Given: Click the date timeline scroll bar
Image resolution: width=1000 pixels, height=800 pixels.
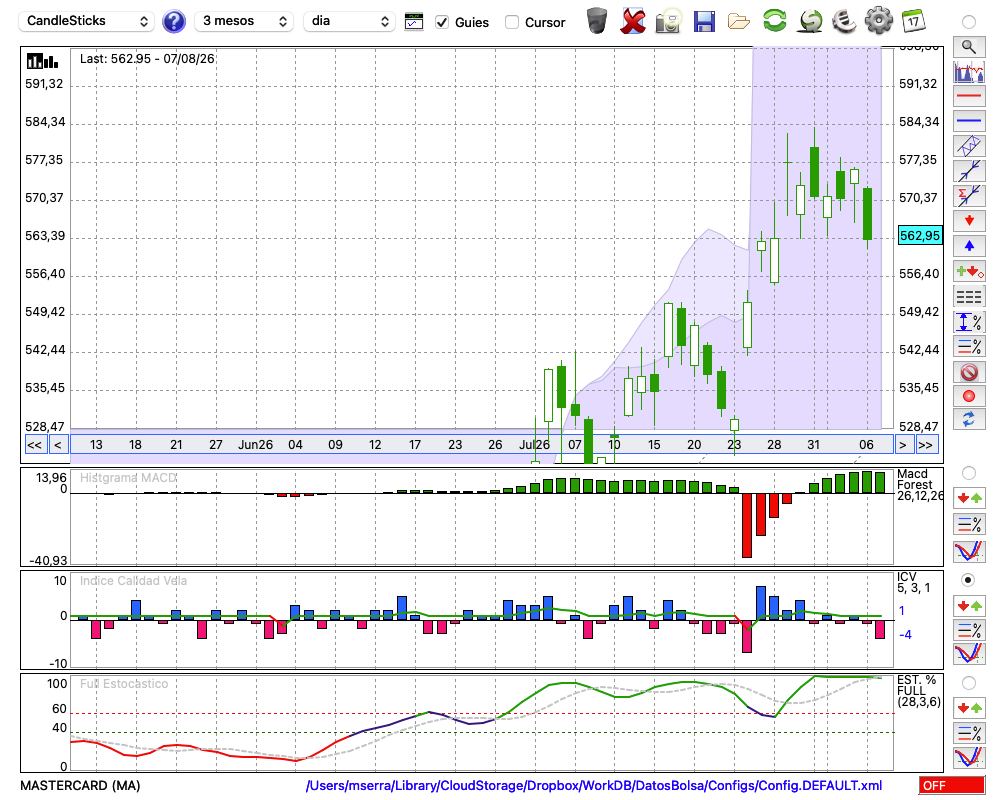Looking at the screenshot, I should [x=482, y=445].
